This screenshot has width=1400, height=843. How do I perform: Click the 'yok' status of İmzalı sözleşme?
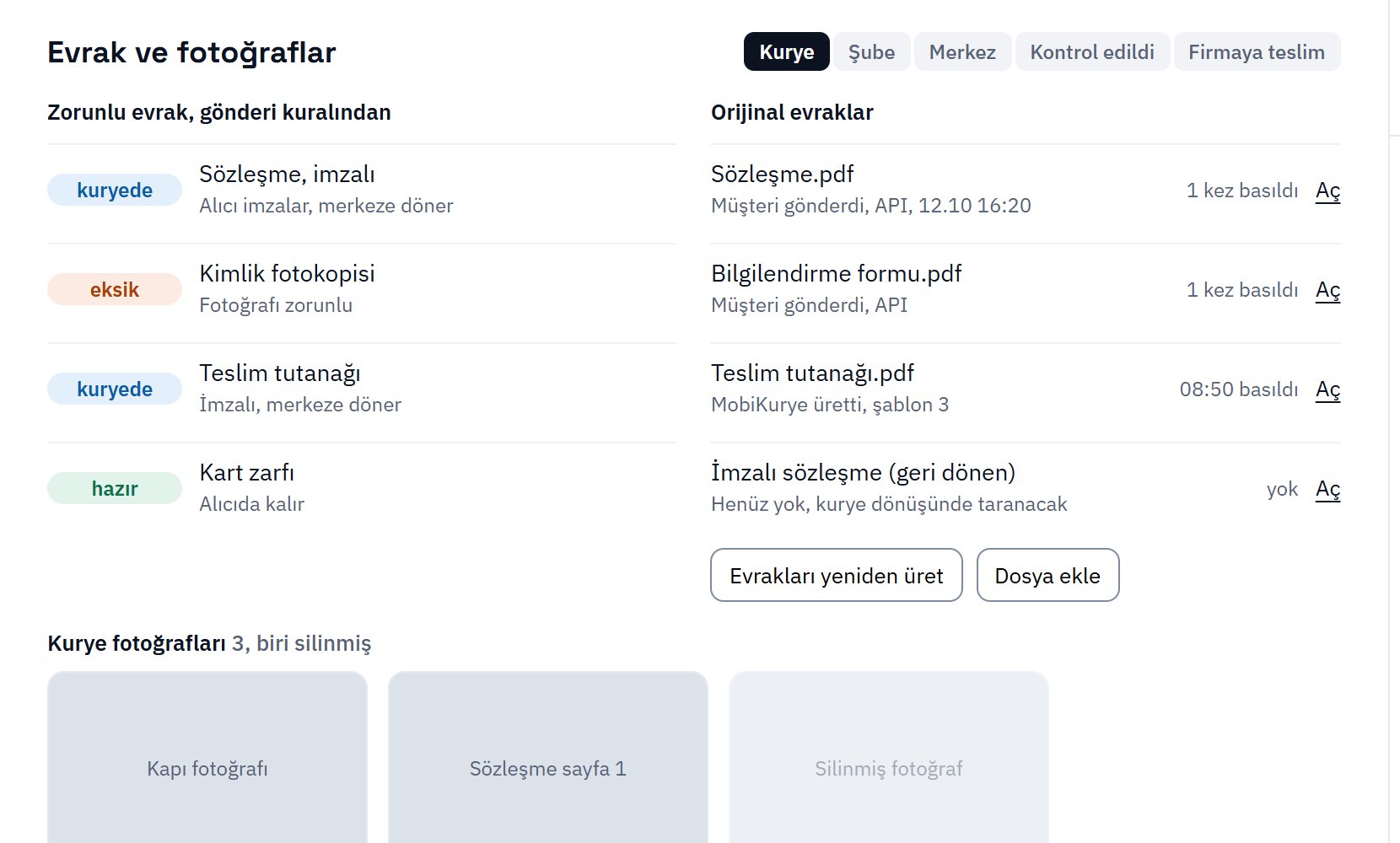(1282, 489)
